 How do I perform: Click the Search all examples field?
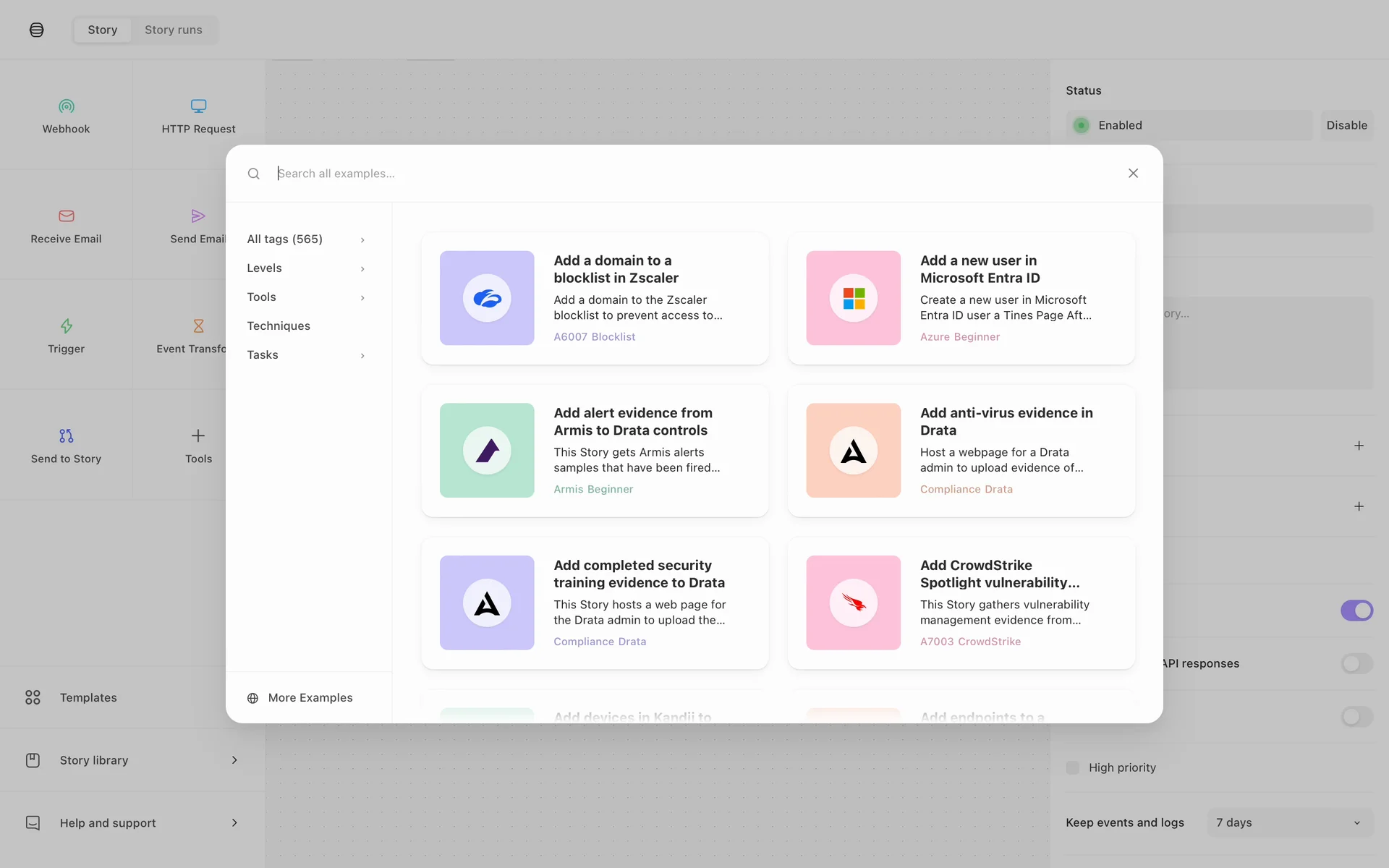(694, 174)
